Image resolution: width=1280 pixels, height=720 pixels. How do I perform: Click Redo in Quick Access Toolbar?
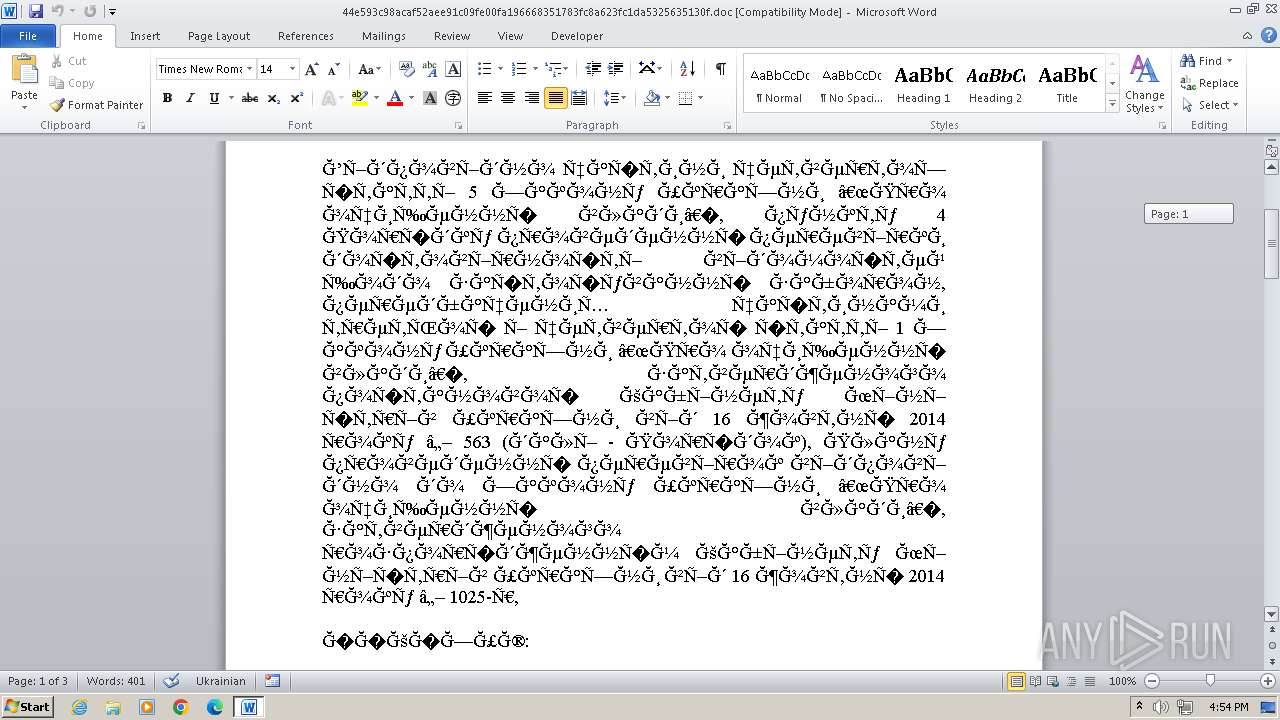coord(90,11)
